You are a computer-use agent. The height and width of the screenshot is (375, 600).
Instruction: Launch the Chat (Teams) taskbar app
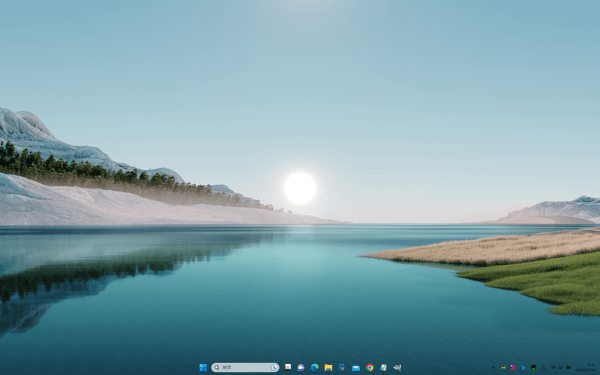pos(301,367)
